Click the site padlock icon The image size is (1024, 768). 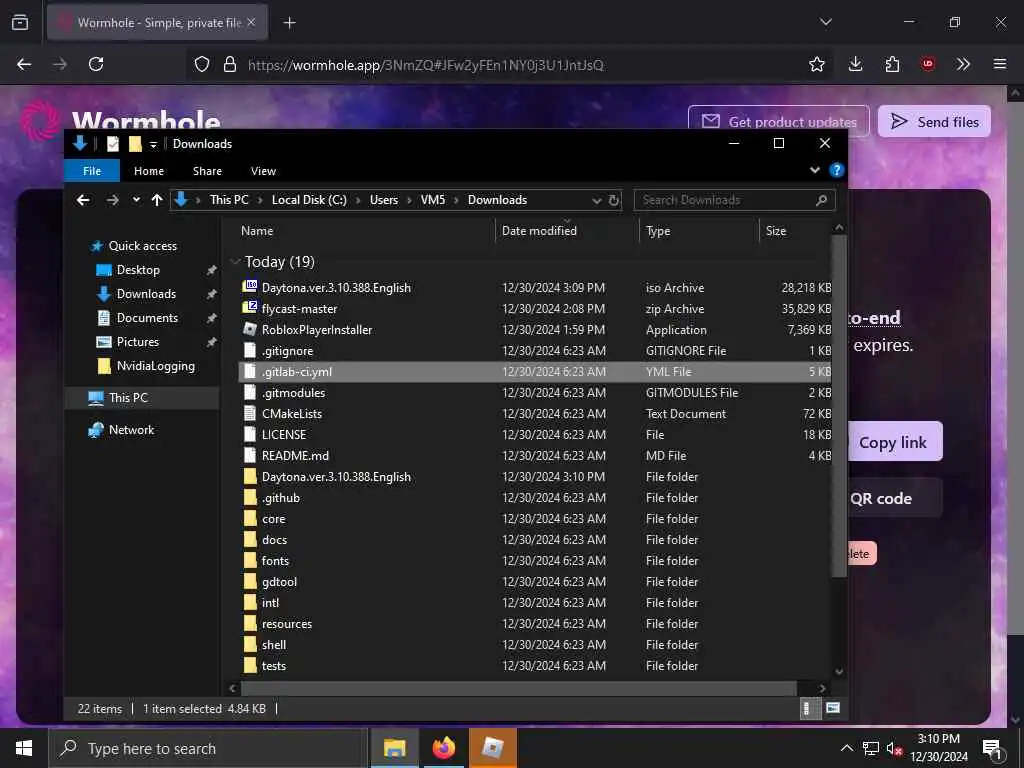[229, 64]
